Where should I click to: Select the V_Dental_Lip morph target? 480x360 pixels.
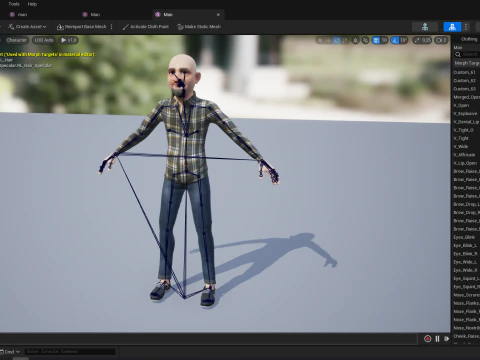466,122
